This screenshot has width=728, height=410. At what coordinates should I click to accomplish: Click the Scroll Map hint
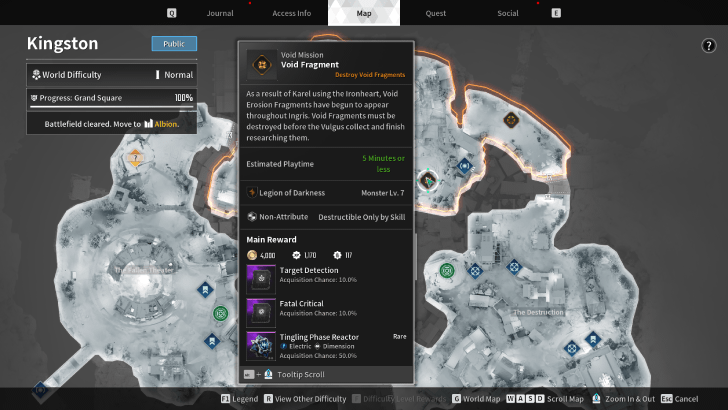(545, 399)
